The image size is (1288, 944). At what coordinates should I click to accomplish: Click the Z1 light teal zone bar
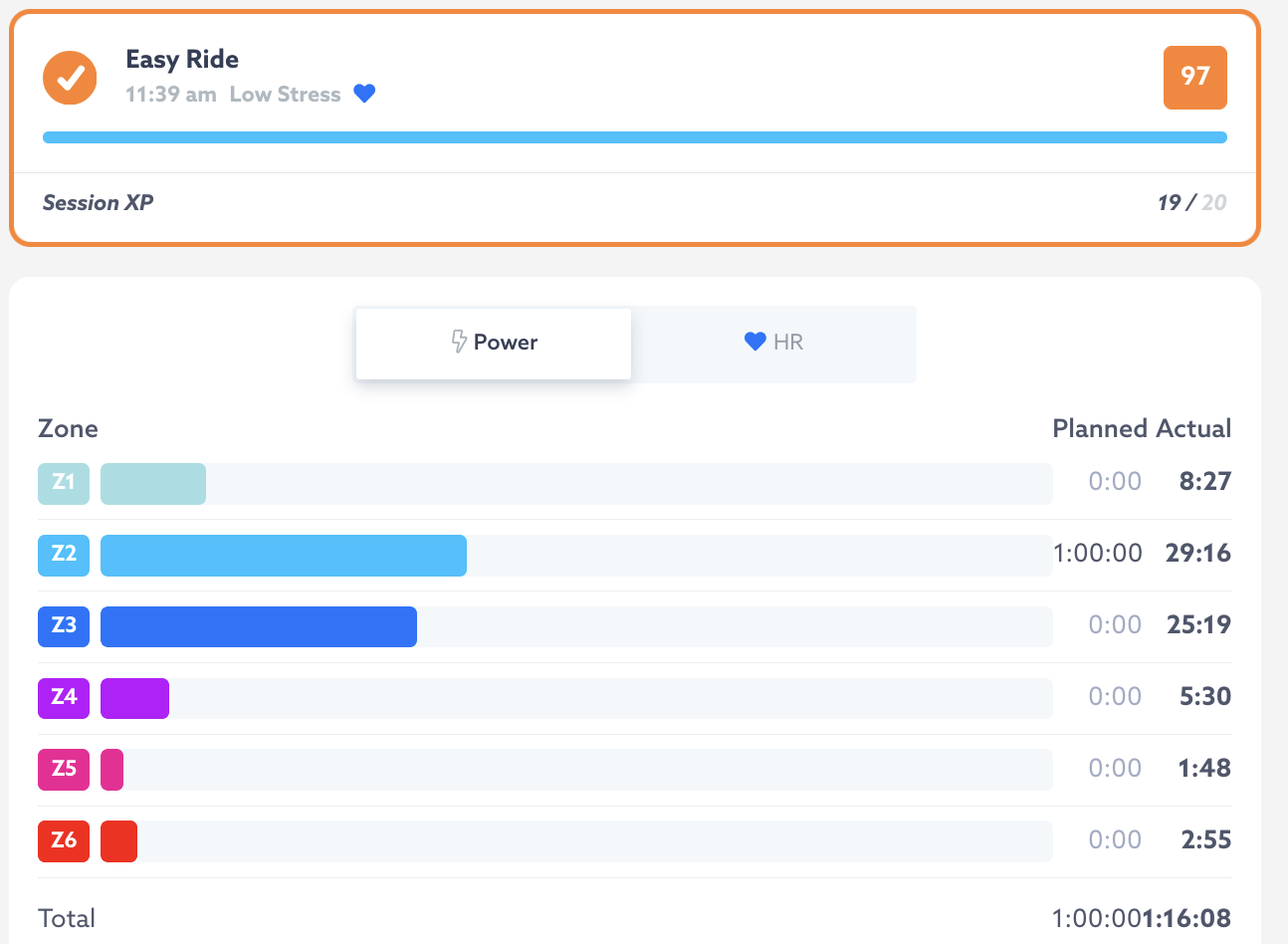153,483
